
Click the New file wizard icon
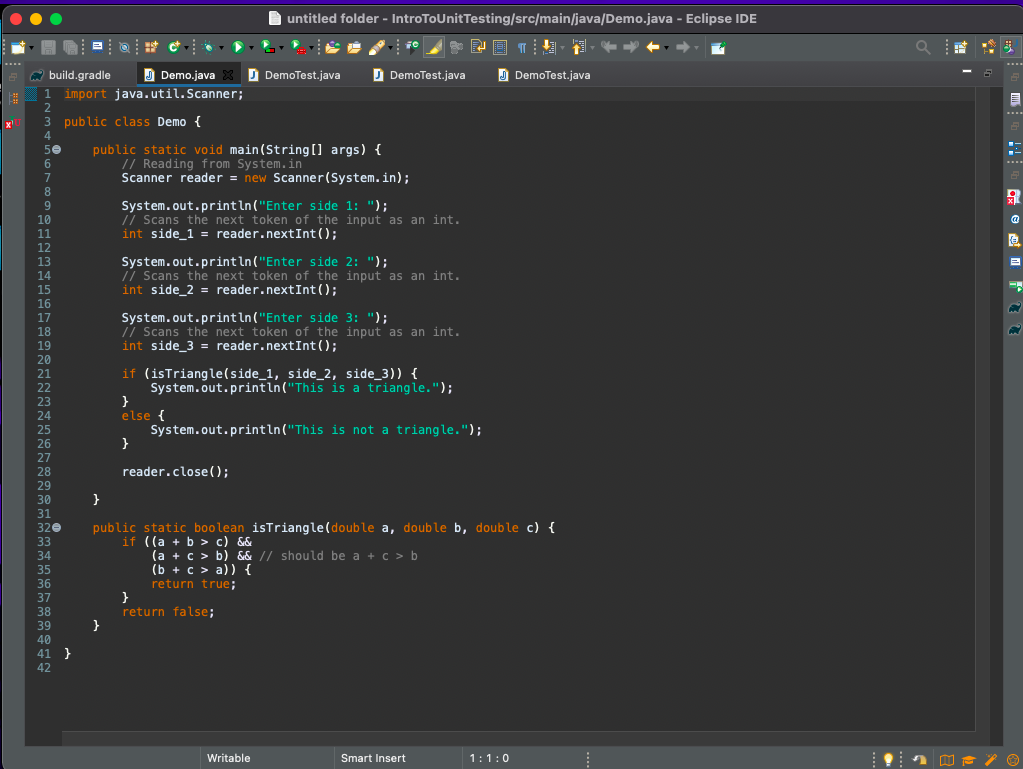pyautogui.click(x=18, y=47)
